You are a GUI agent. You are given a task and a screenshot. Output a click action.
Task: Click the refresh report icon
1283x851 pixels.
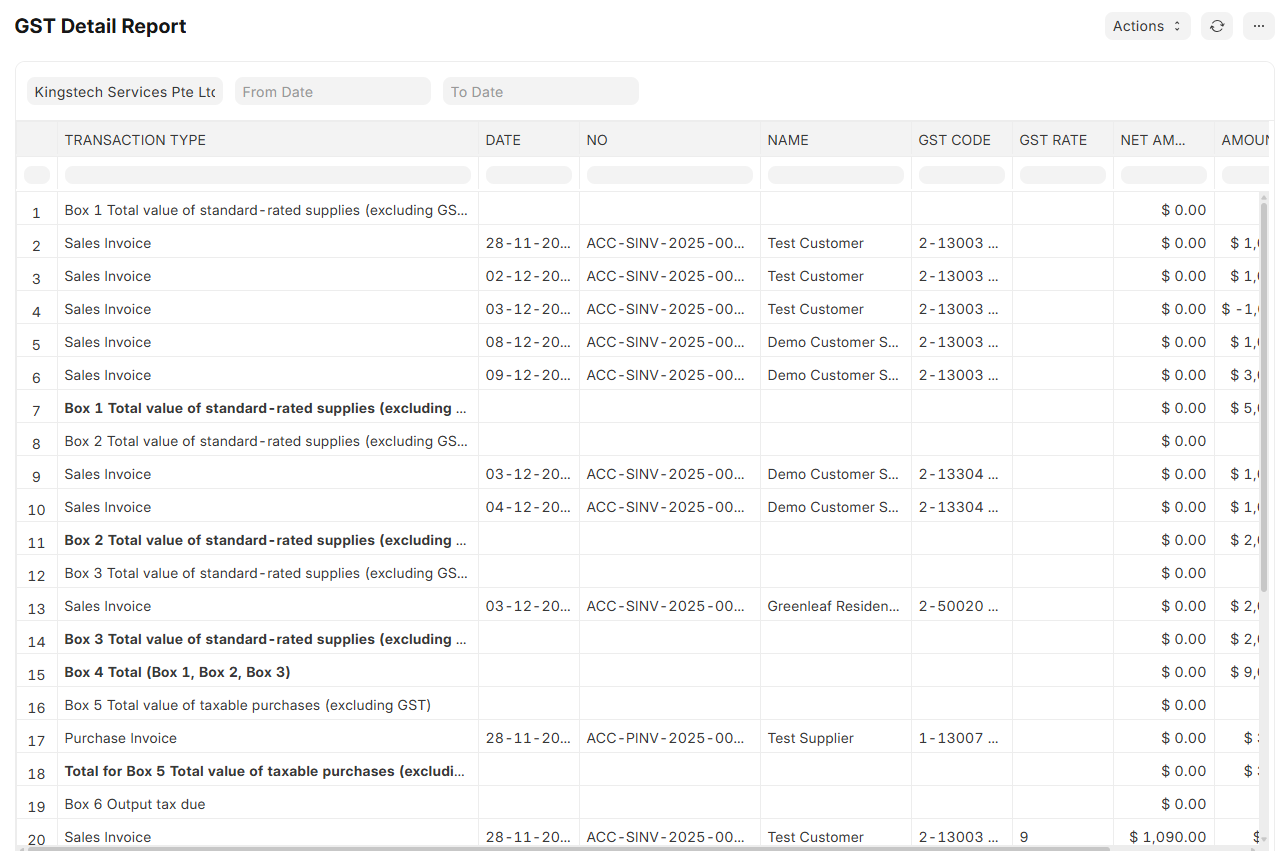pos(1216,26)
